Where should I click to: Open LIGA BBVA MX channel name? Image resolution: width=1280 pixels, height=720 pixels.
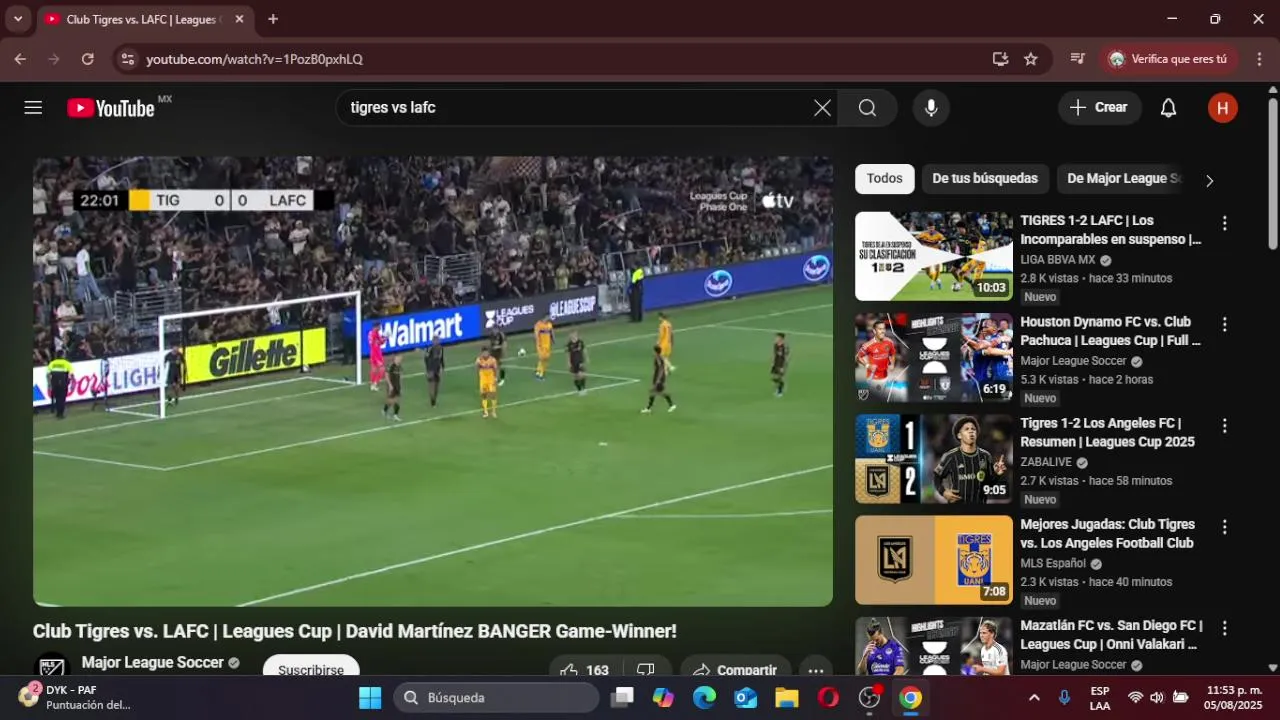click(x=1058, y=260)
